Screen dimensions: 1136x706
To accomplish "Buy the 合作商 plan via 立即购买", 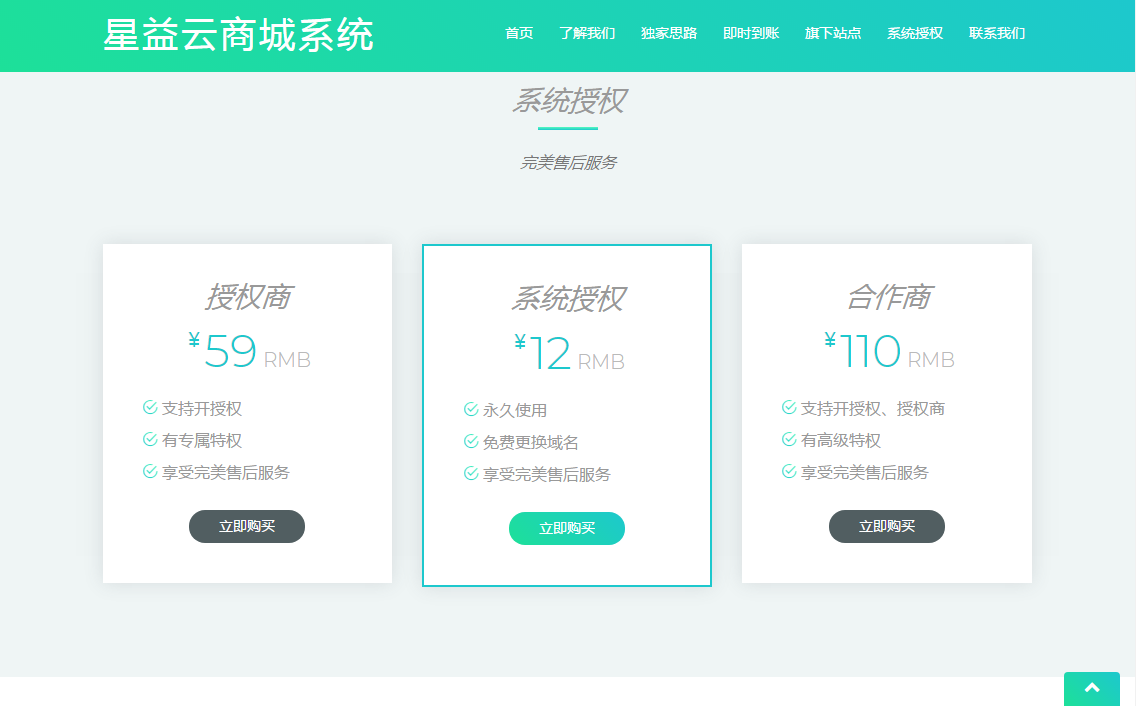I will coord(886,526).
